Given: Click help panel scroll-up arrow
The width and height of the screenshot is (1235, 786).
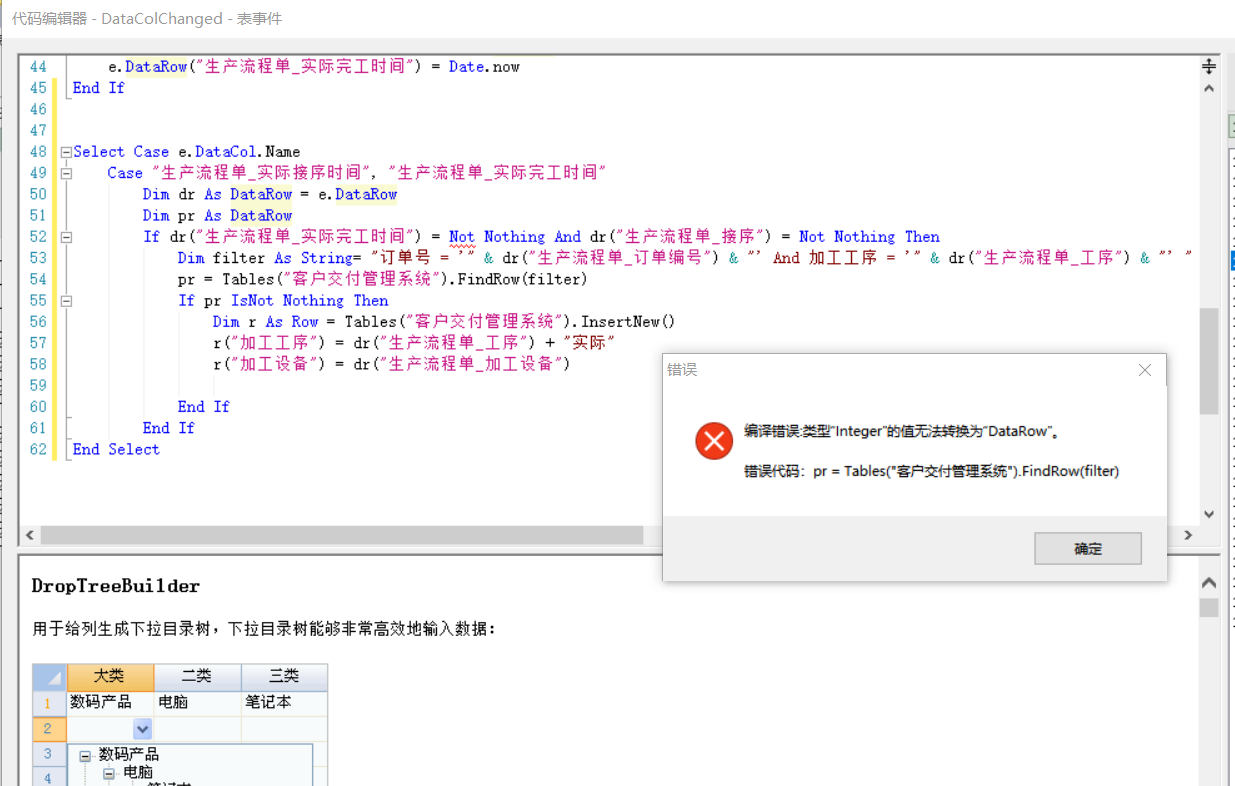Looking at the screenshot, I should coord(1208,583).
